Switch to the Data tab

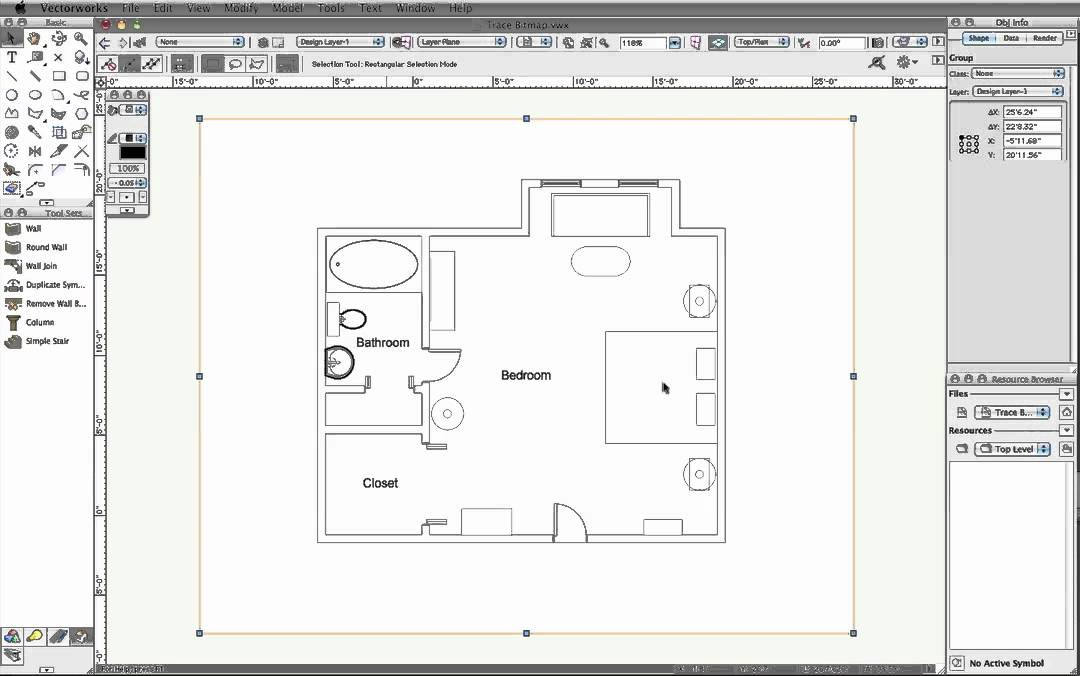pyautogui.click(x=1010, y=38)
